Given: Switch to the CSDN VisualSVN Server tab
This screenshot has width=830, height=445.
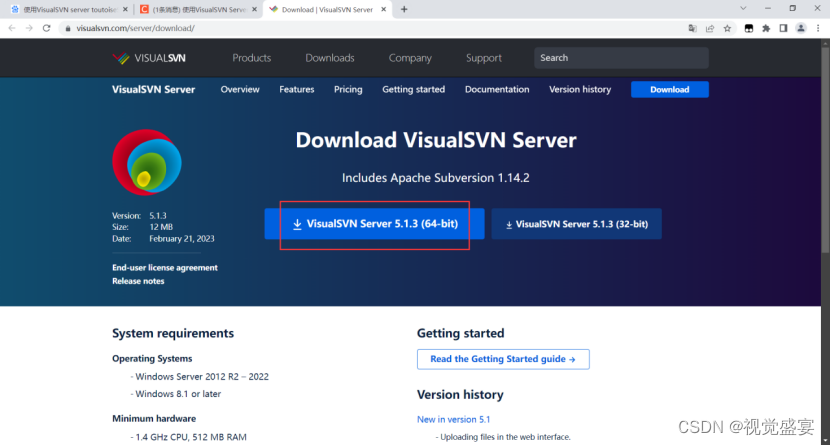Looking at the screenshot, I should [x=199, y=10].
